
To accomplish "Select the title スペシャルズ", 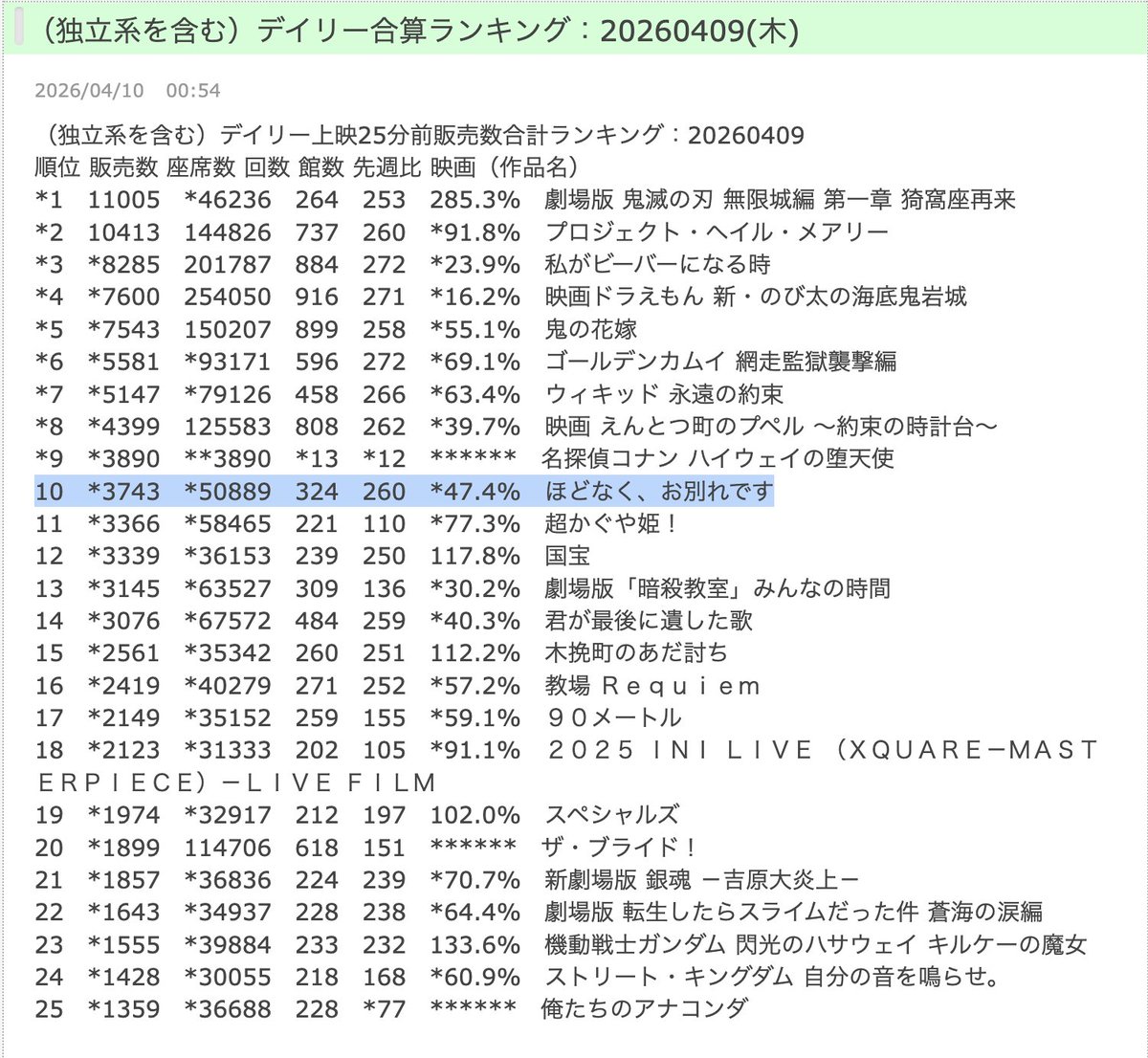I will (x=612, y=816).
